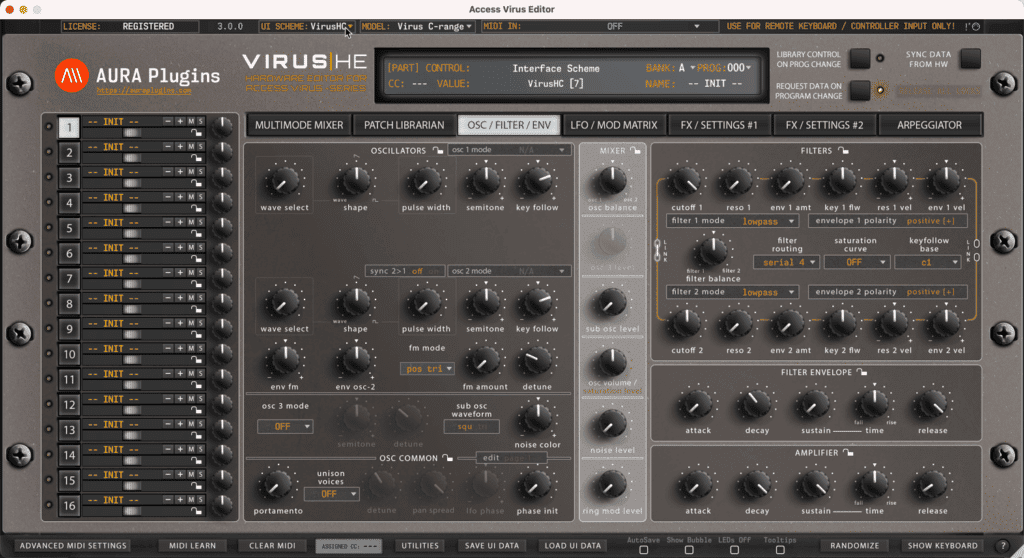Image resolution: width=1024 pixels, height=558 pixels.
Task: Switch to the Arpeggiator tab
Action: (929, 125)
